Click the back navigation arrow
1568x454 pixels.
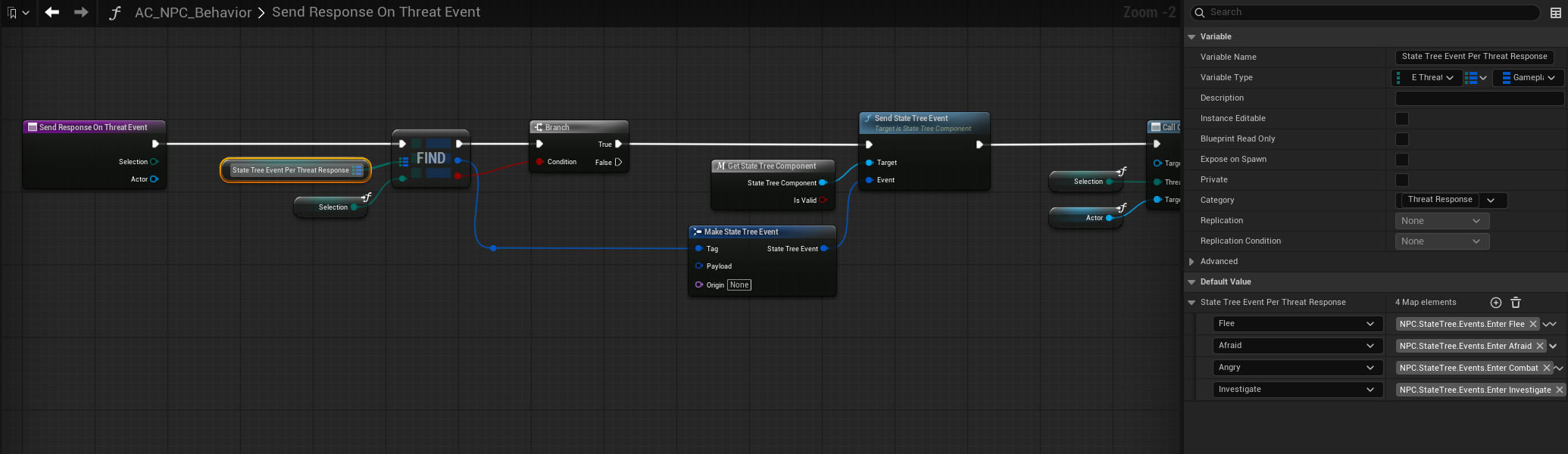point(52,12)
